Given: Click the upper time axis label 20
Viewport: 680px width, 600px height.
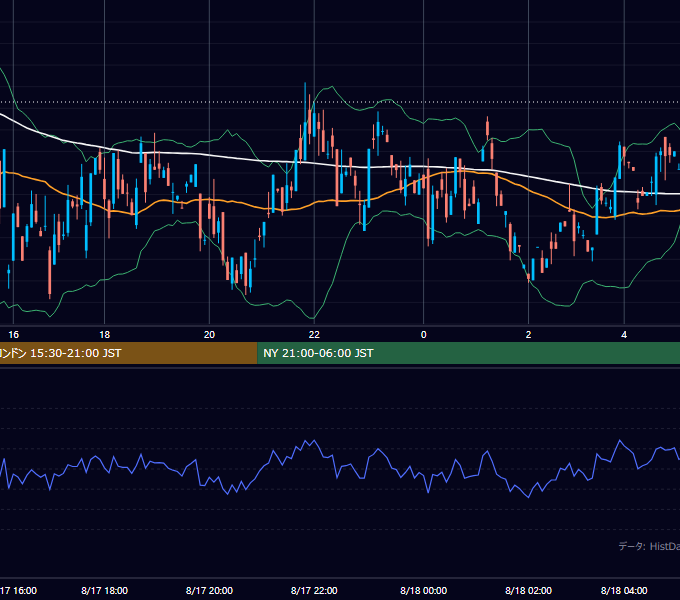Looking at the screenshot, I should [x=209, y=335].
